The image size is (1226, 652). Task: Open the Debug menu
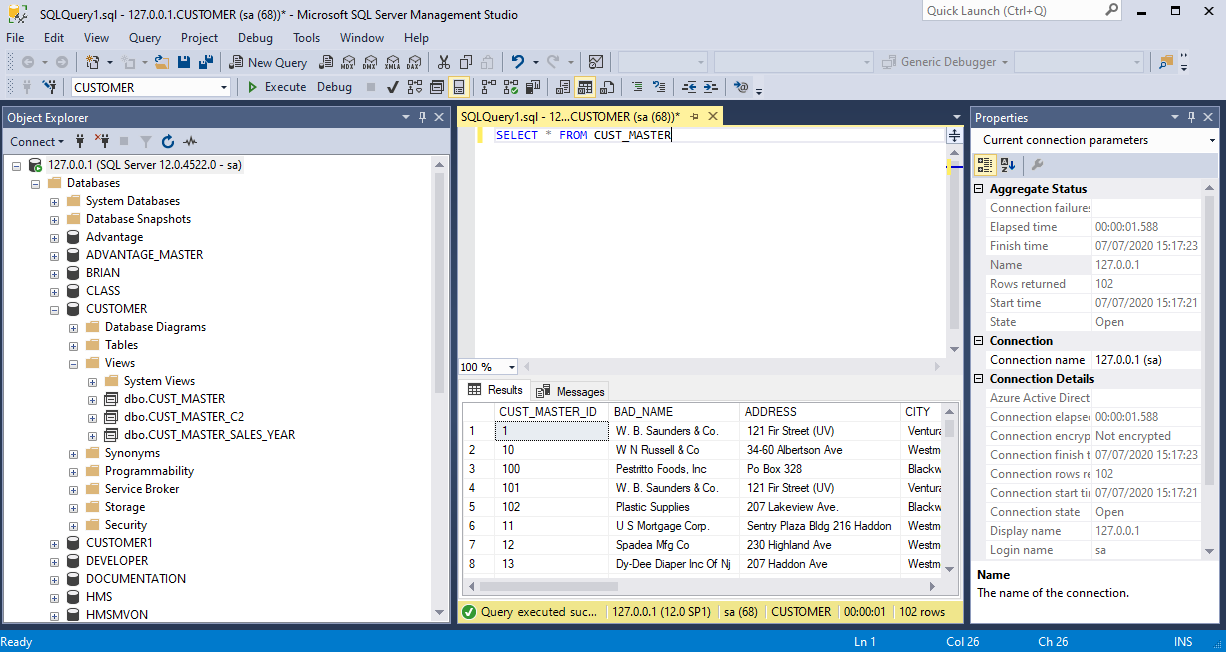click(255, 37)
